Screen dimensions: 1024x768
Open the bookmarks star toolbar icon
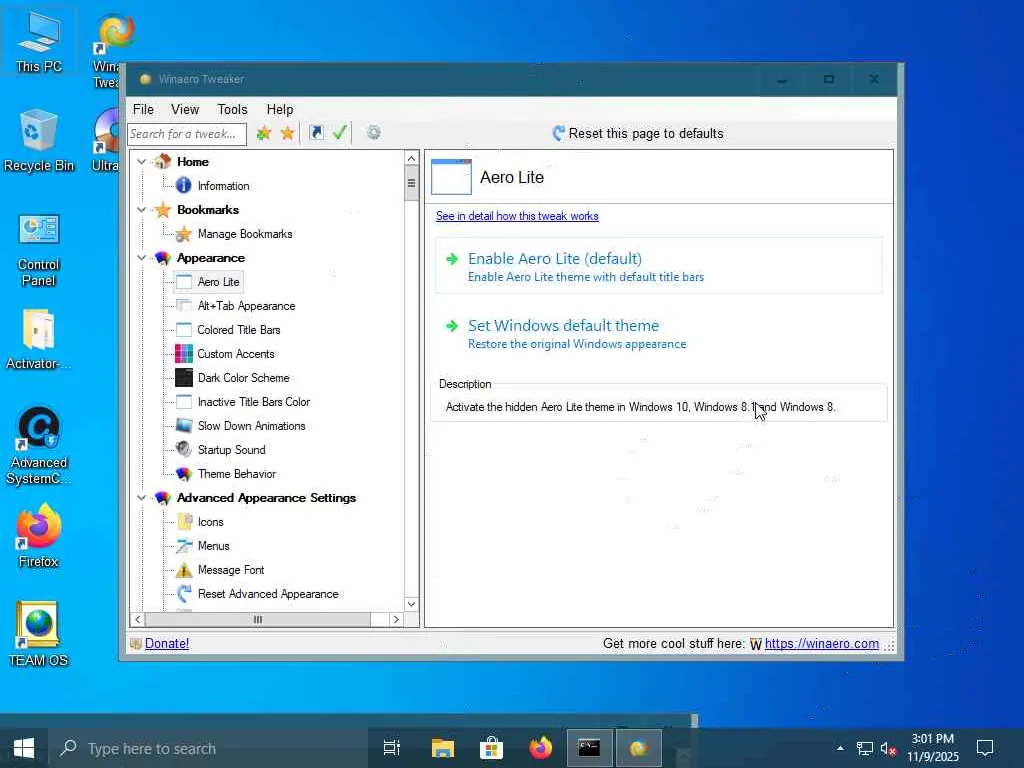287,133
